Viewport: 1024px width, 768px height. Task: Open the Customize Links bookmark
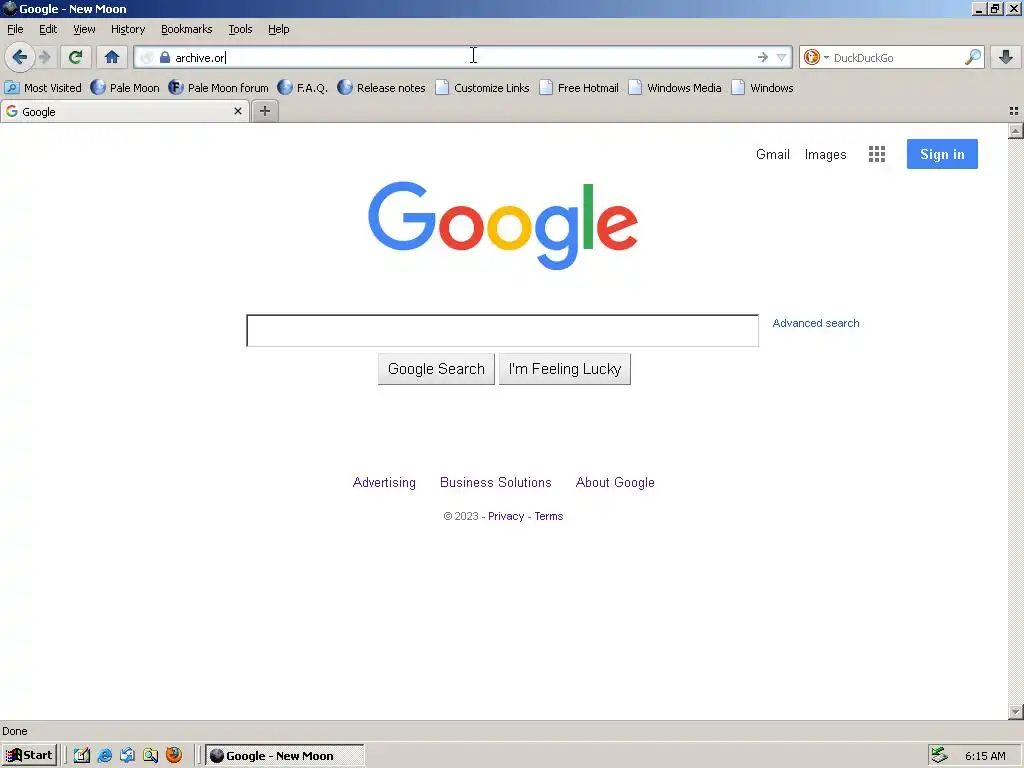click(x=483, y=88)
